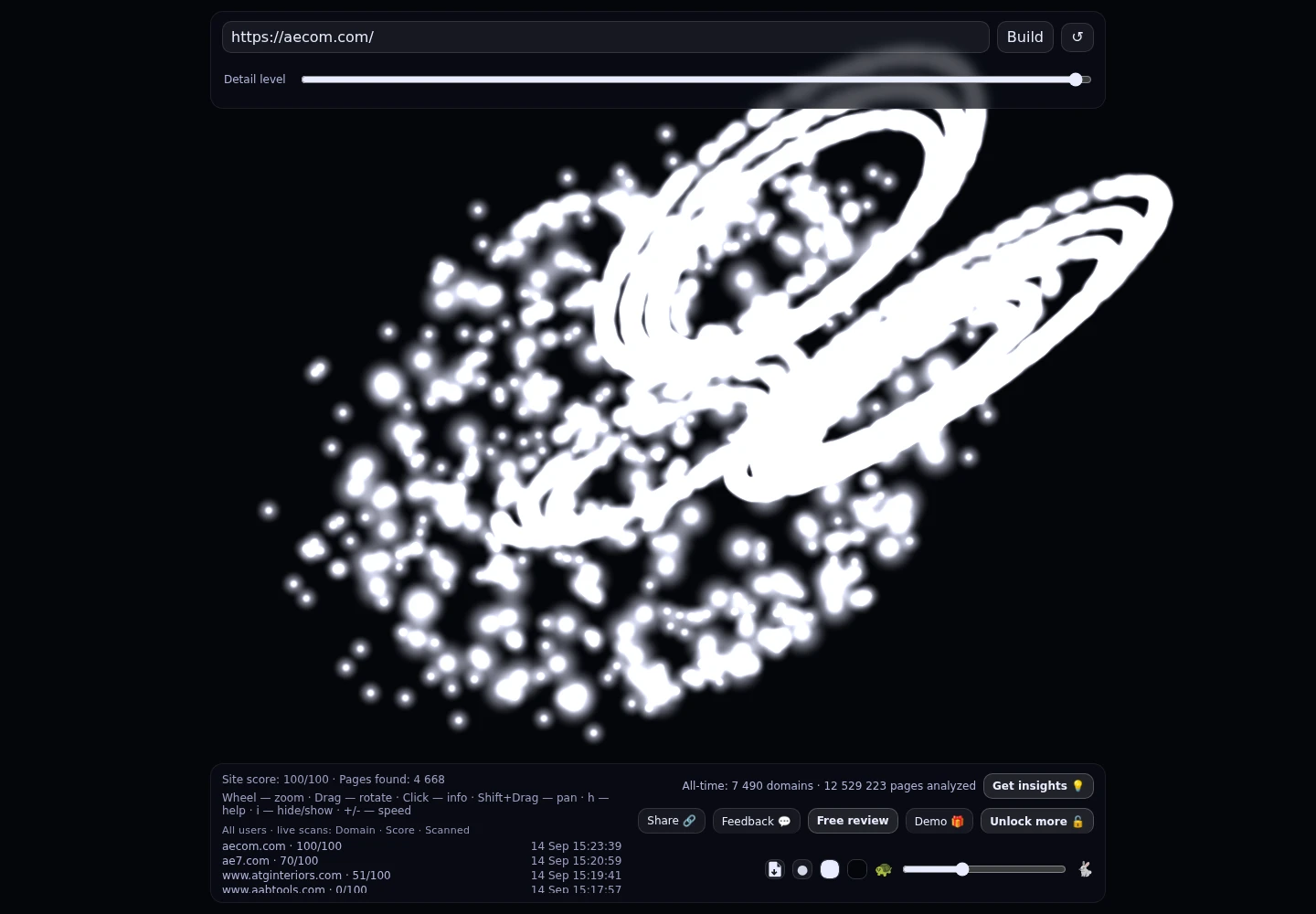
Task: Sort live scans by Scanned
Action: pyautogui.click(x=447, y=830)
